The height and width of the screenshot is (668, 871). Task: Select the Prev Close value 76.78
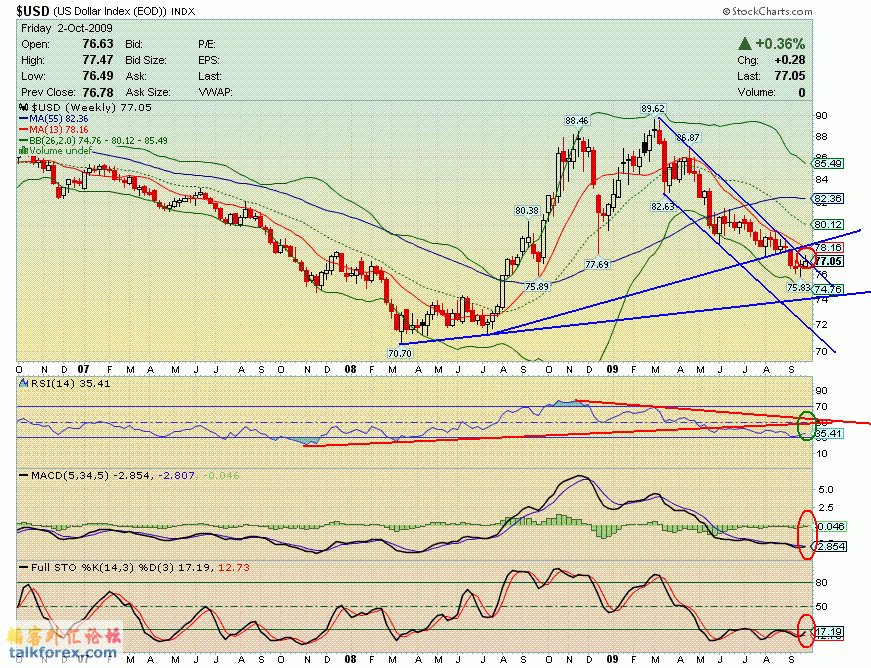click(98, 92)
